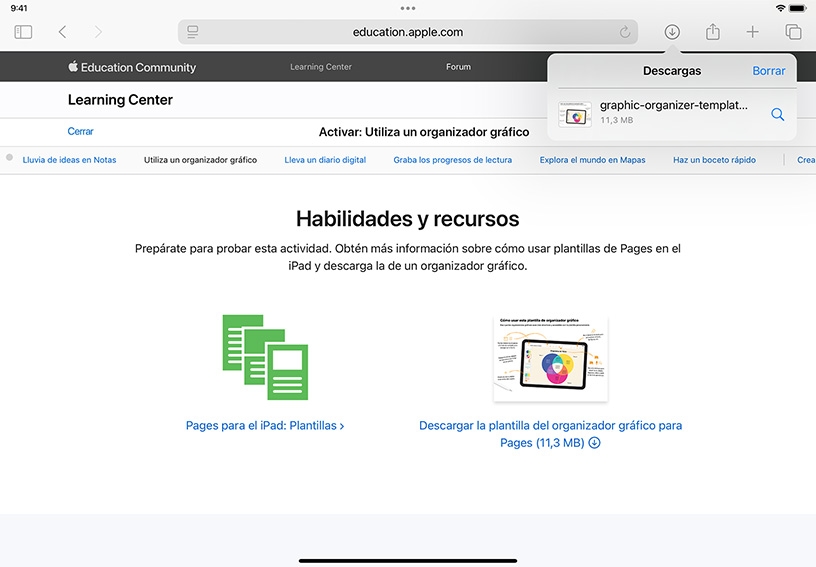Open the Learning Center nav item
816x567 pixels.
click(x=321, y=67)
